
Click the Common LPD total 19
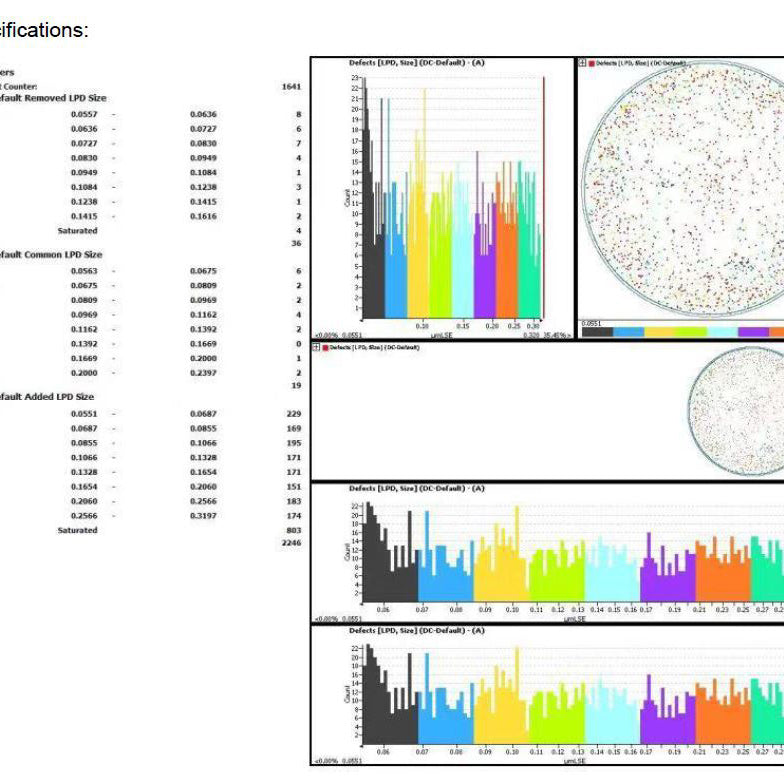(x=296, y=385)
